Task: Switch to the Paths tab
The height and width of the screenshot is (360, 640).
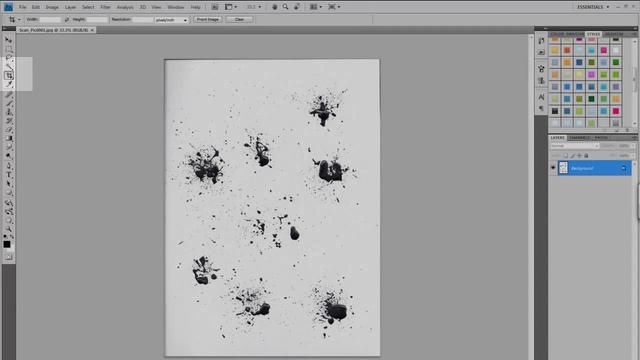Action: [601, 138]
